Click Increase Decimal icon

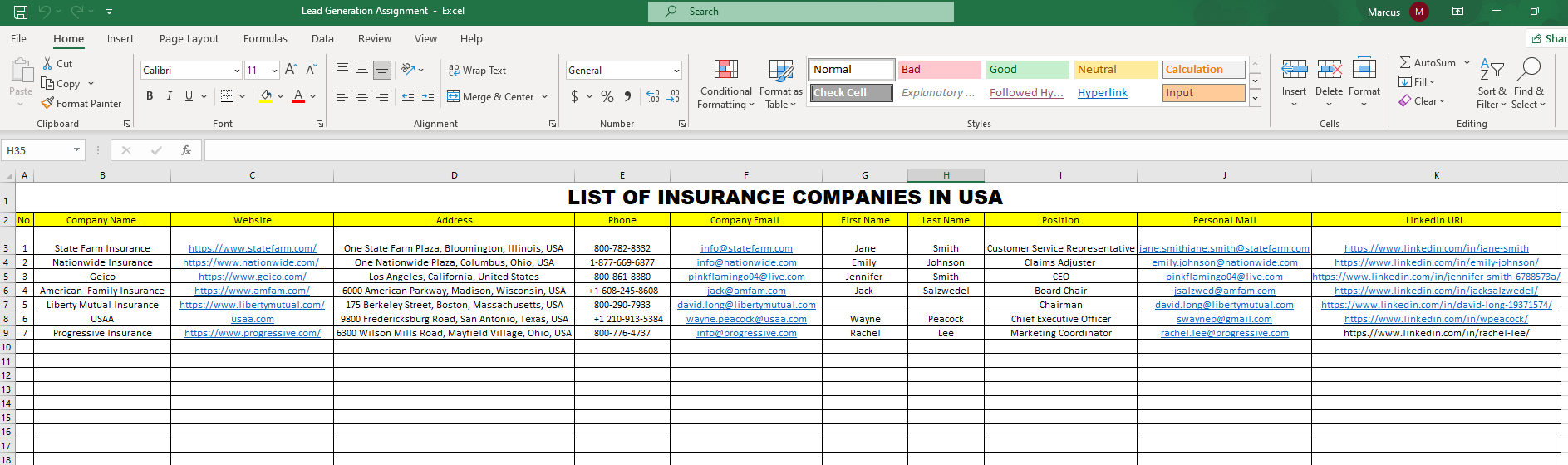click(653, 96)
